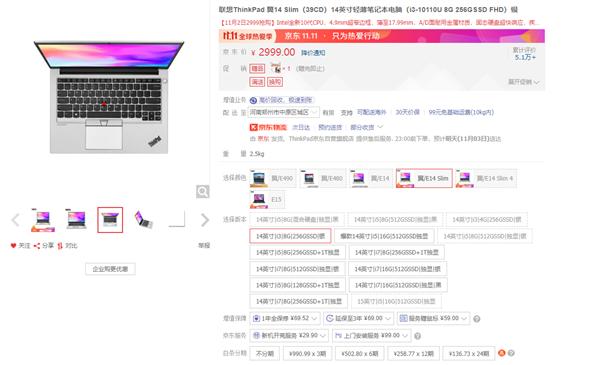
Task: Open keyboard service ¥59.00 dropdown
Action: click(433, 318)
